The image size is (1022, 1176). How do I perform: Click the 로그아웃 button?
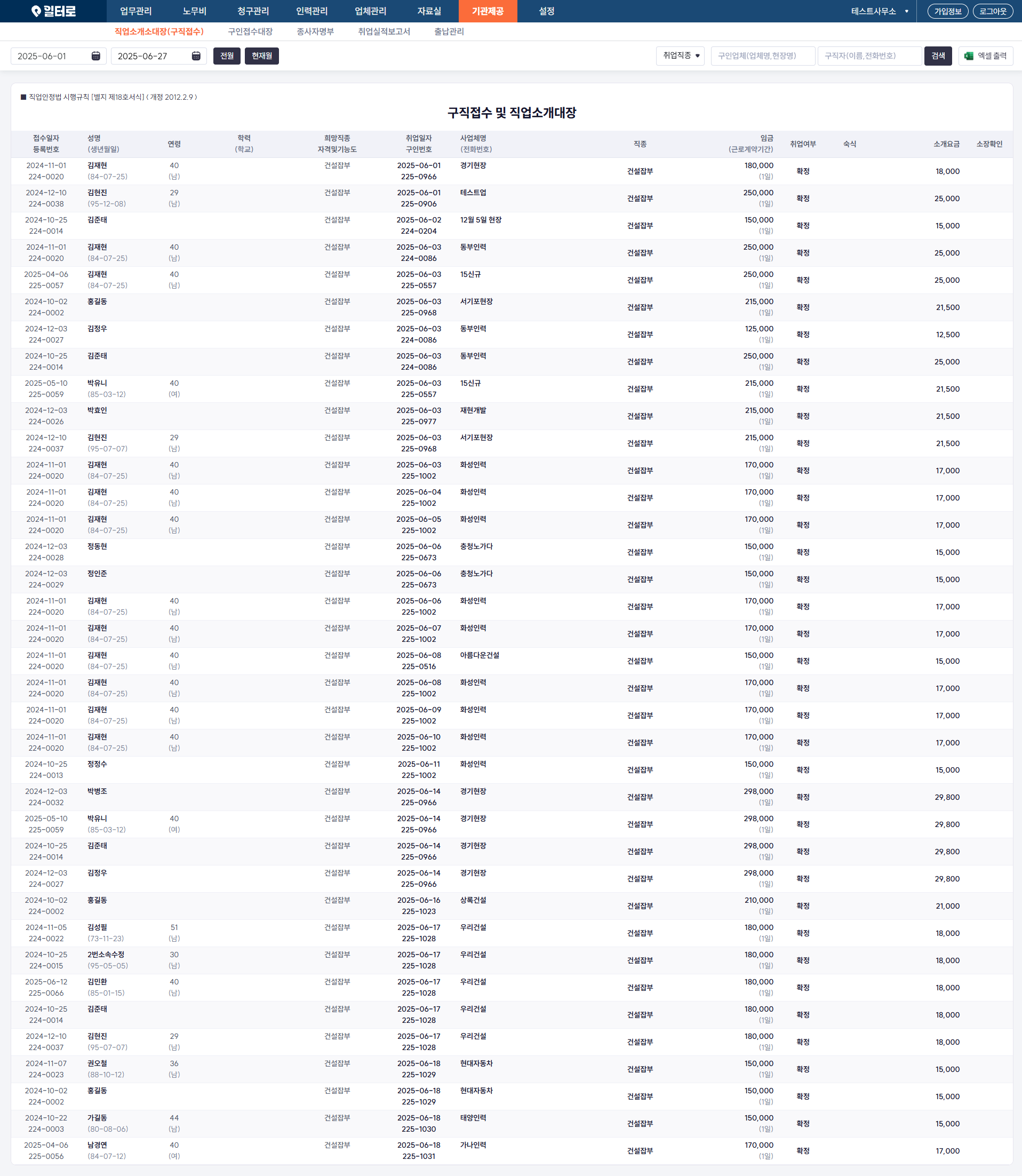pos(992,11)
